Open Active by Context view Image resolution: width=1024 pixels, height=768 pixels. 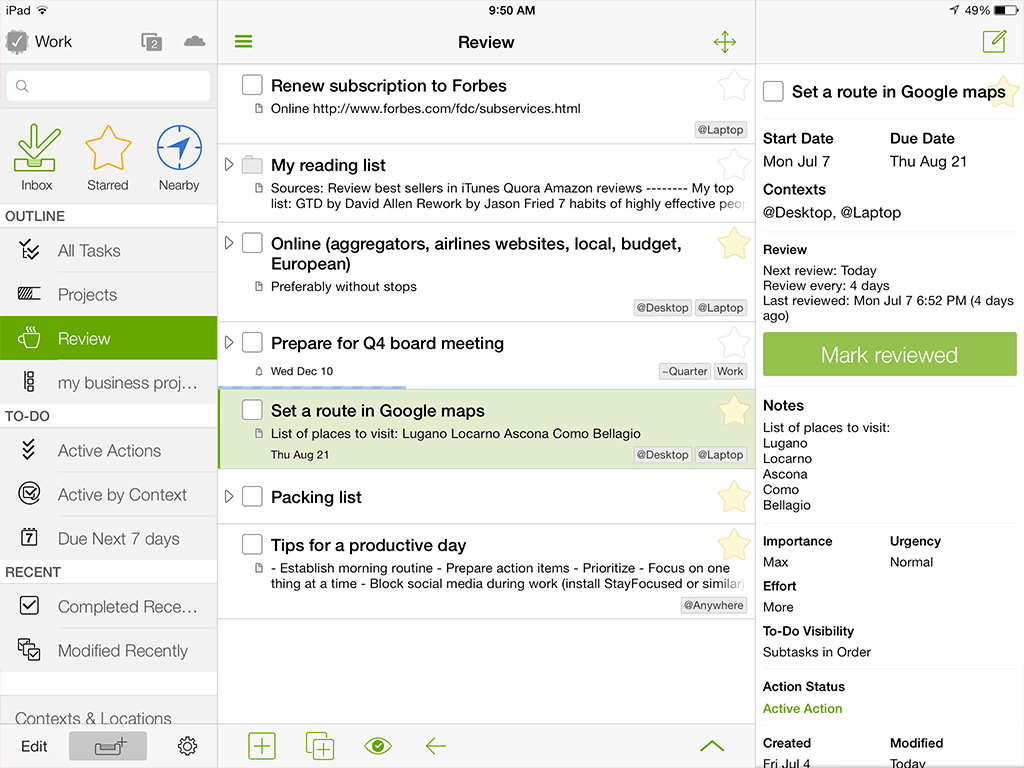point(108,494)
